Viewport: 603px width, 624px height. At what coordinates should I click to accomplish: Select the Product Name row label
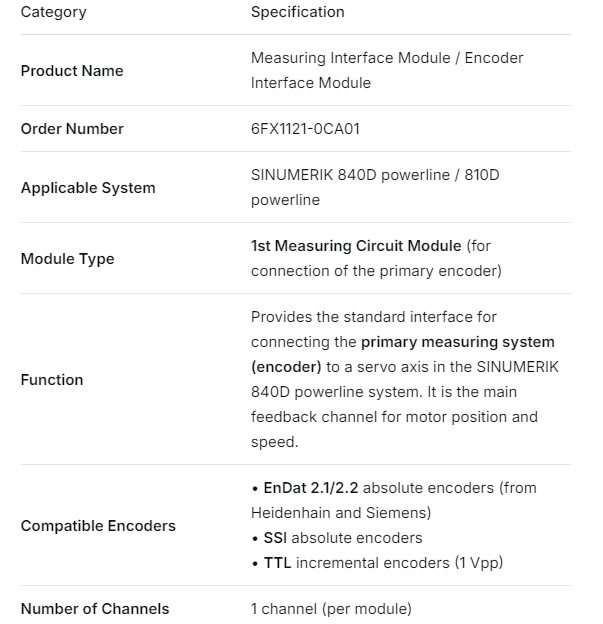(72, 71)
